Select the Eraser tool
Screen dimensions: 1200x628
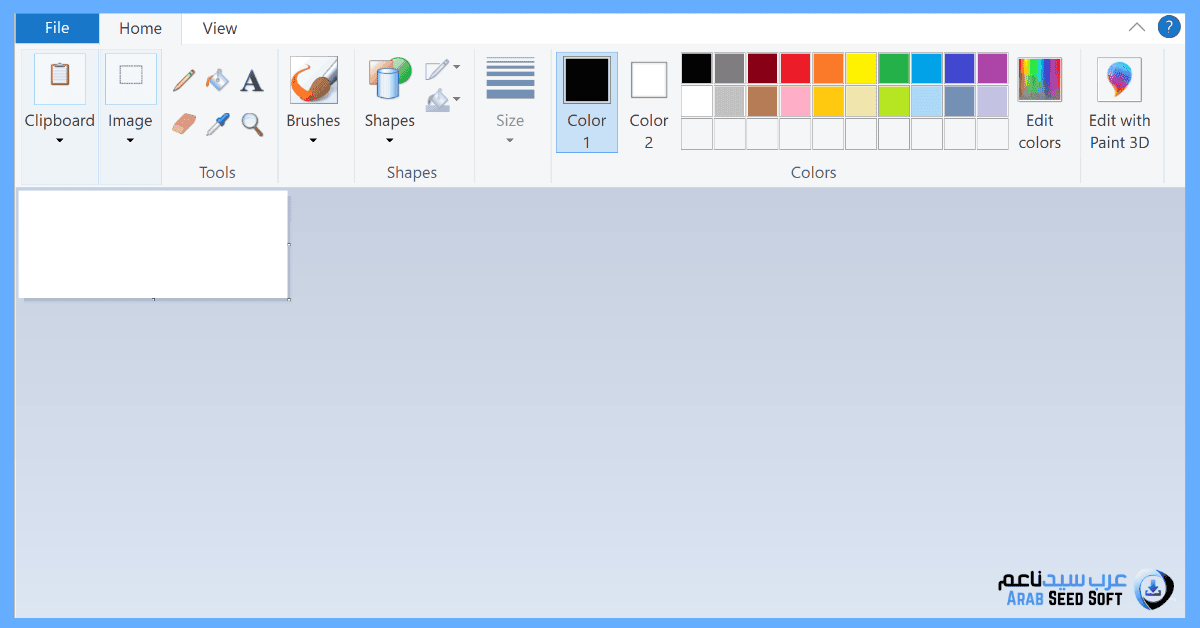tap(184, 124)
